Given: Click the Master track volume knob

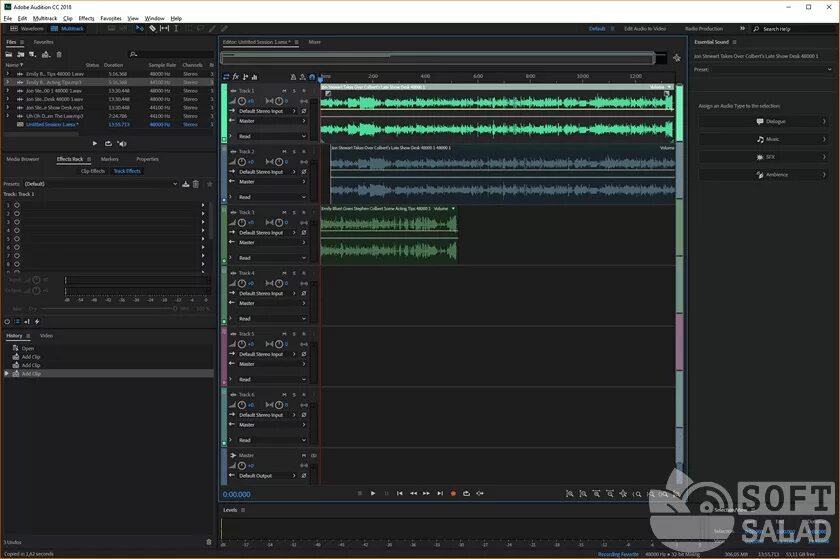Looking at the screenshot, I should pyautogui.click(x=242, y=465).
